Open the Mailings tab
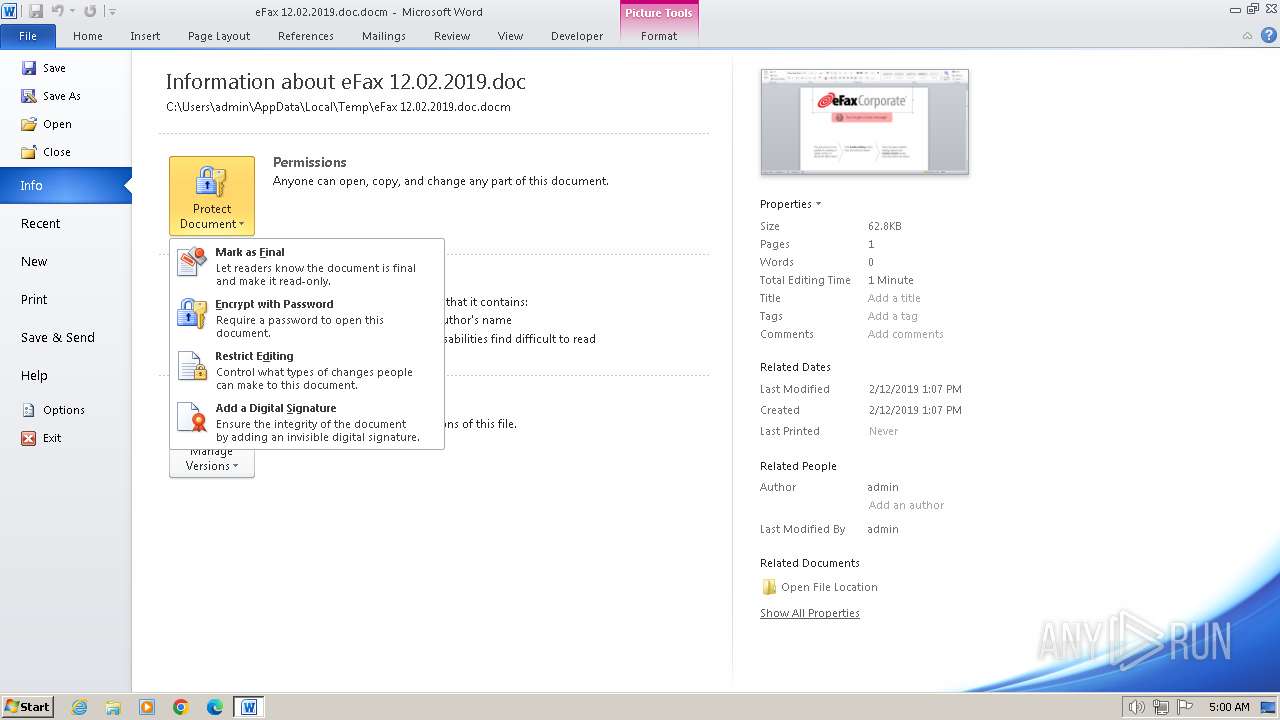Screen dimensions: 1280x720 [x=384, y=36]
